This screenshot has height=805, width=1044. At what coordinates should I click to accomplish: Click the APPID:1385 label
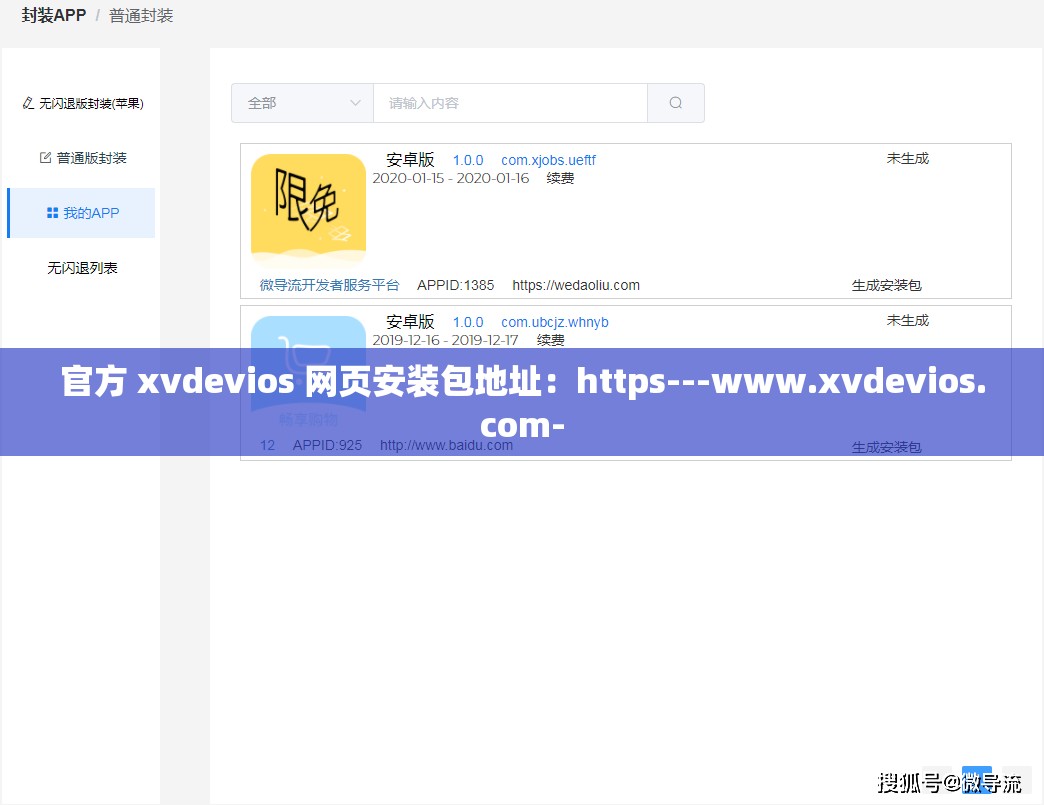455,285
